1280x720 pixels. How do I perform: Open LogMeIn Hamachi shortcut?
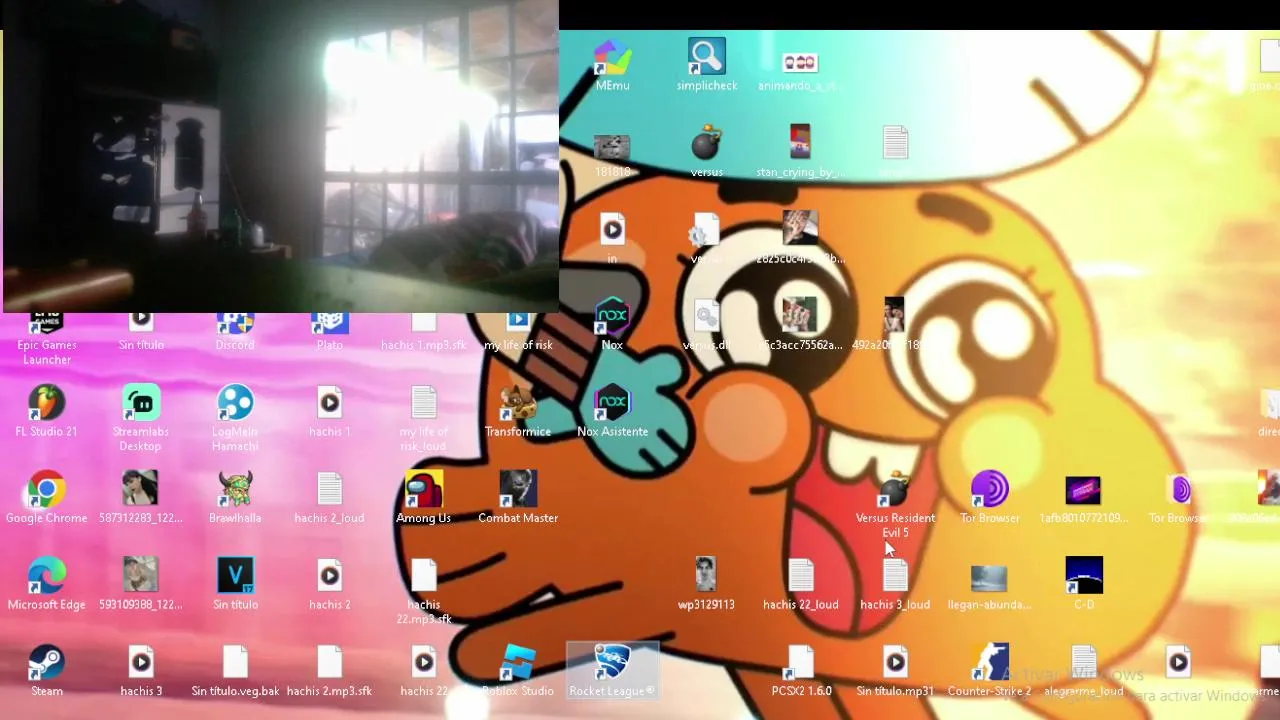235,419
